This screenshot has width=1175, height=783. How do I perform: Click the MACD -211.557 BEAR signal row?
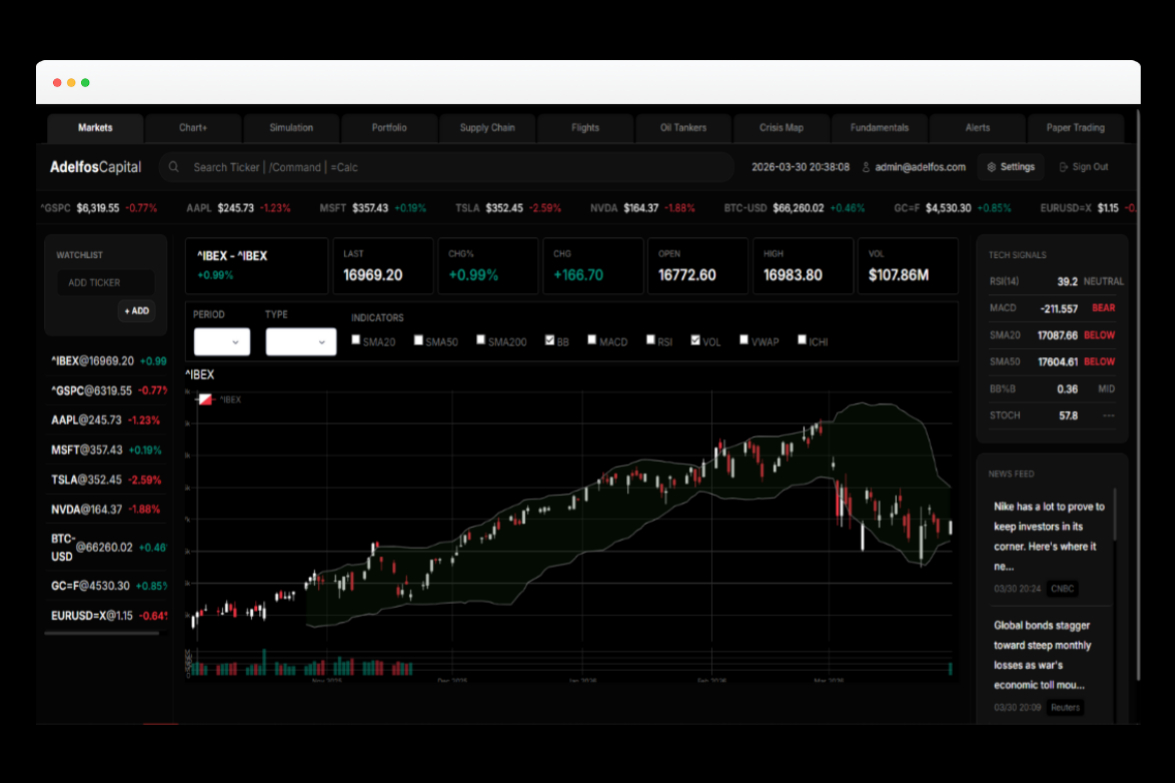1052,308
